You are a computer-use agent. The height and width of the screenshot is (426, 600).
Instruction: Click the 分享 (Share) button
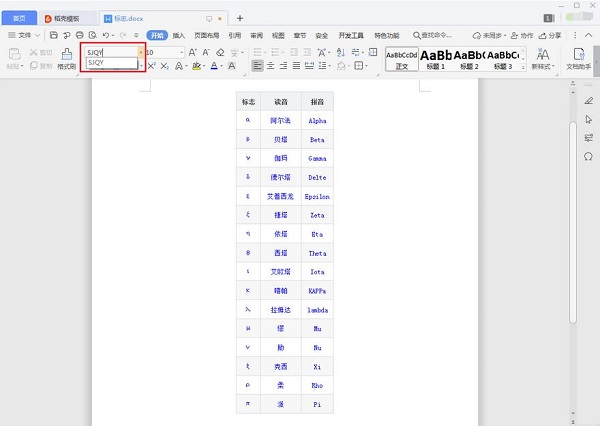point(550,36)
